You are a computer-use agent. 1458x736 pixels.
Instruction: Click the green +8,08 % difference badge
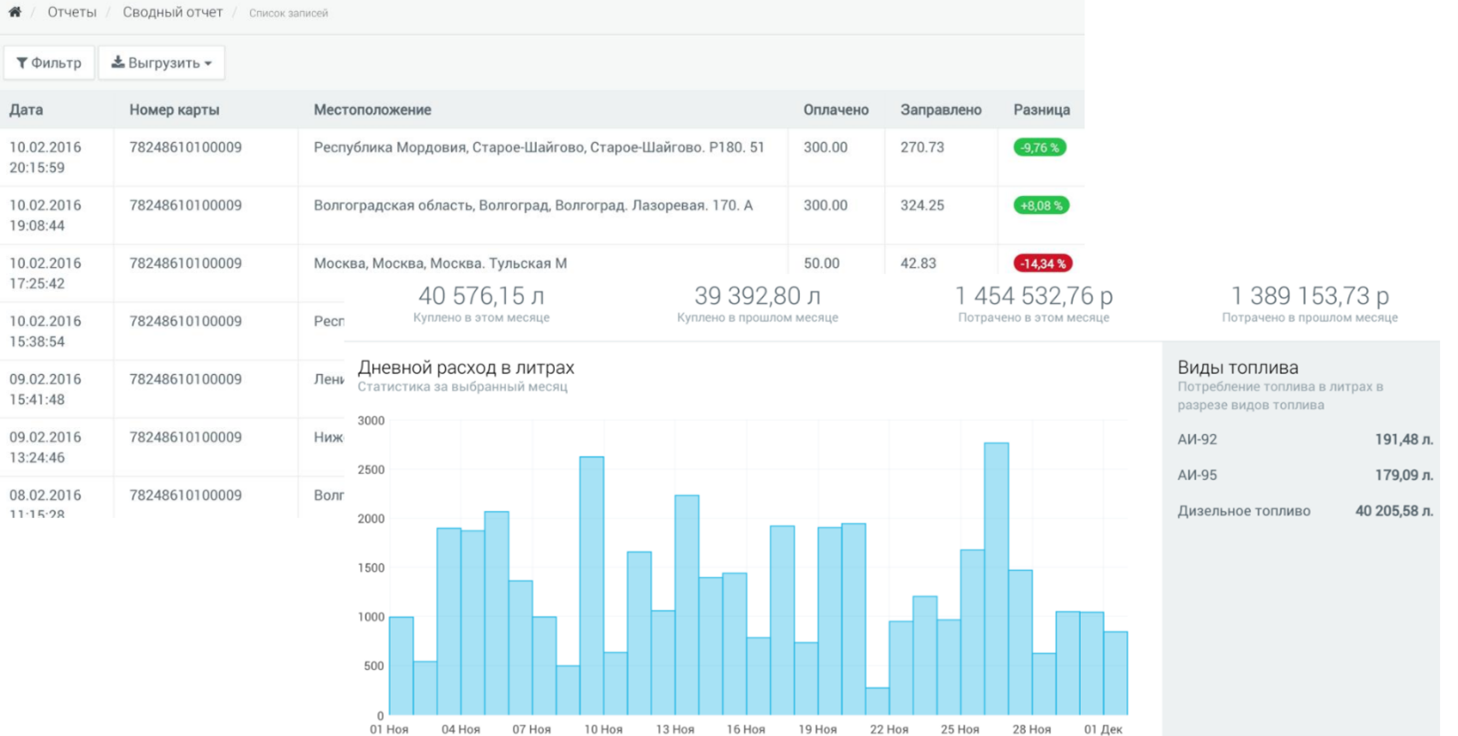point(1041,205)
